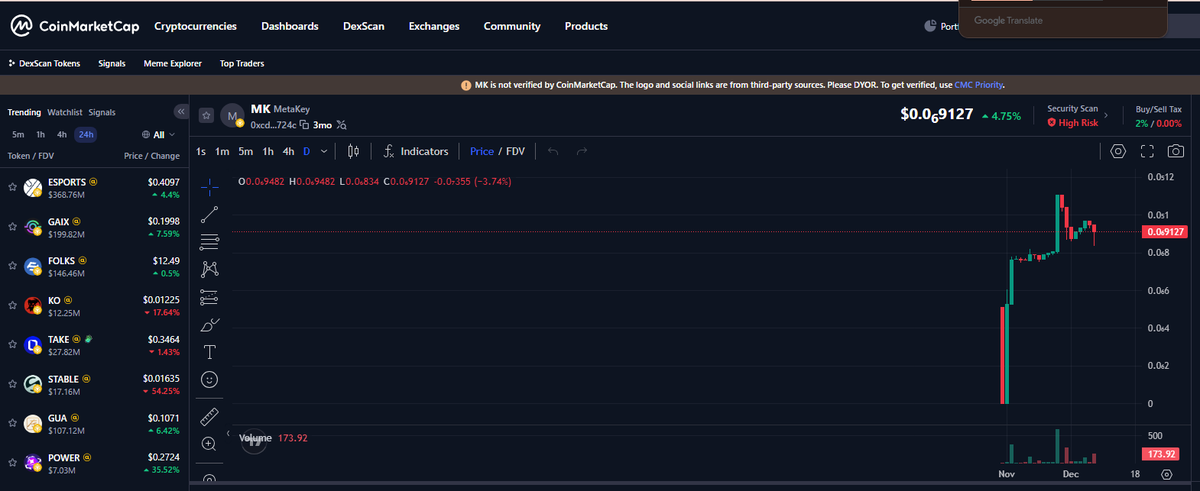
Task: Select the long position forecasting tool
Action: [x=210, y=297]
